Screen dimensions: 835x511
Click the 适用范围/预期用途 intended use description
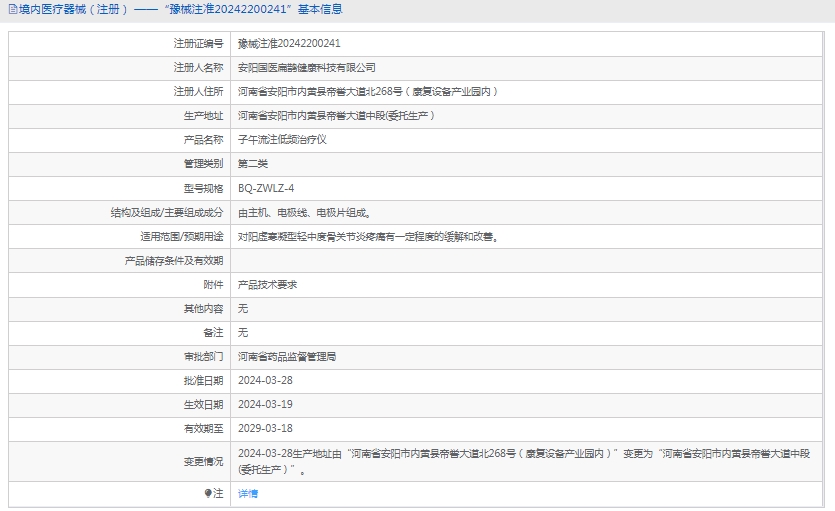(367, 237)
